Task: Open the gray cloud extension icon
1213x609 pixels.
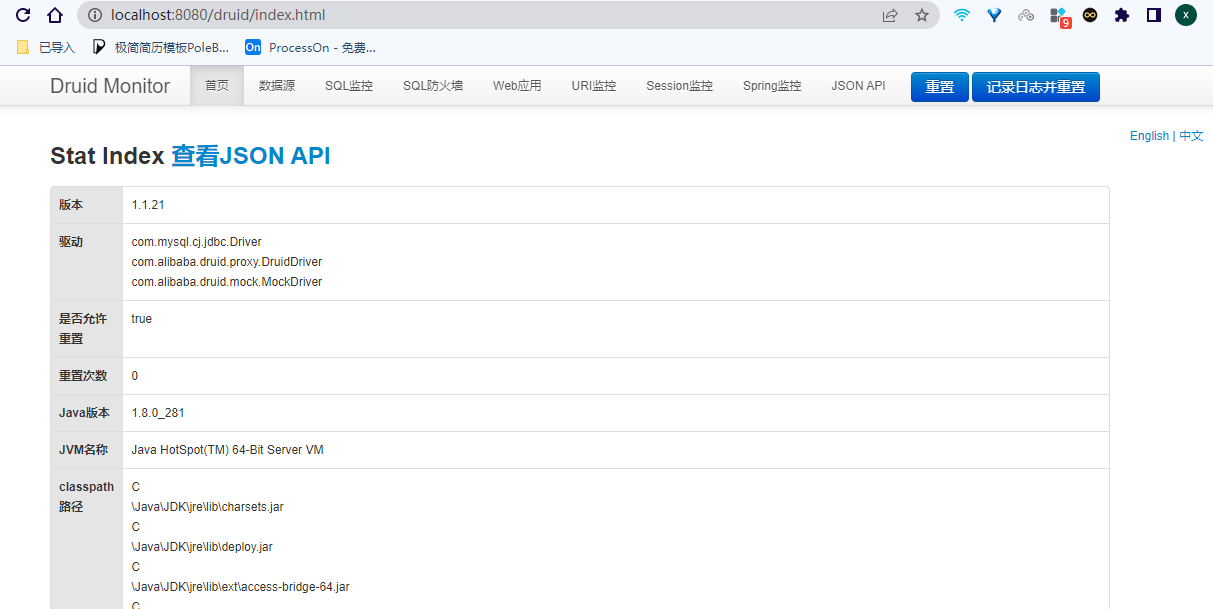Action: (x=1026, y=15)
